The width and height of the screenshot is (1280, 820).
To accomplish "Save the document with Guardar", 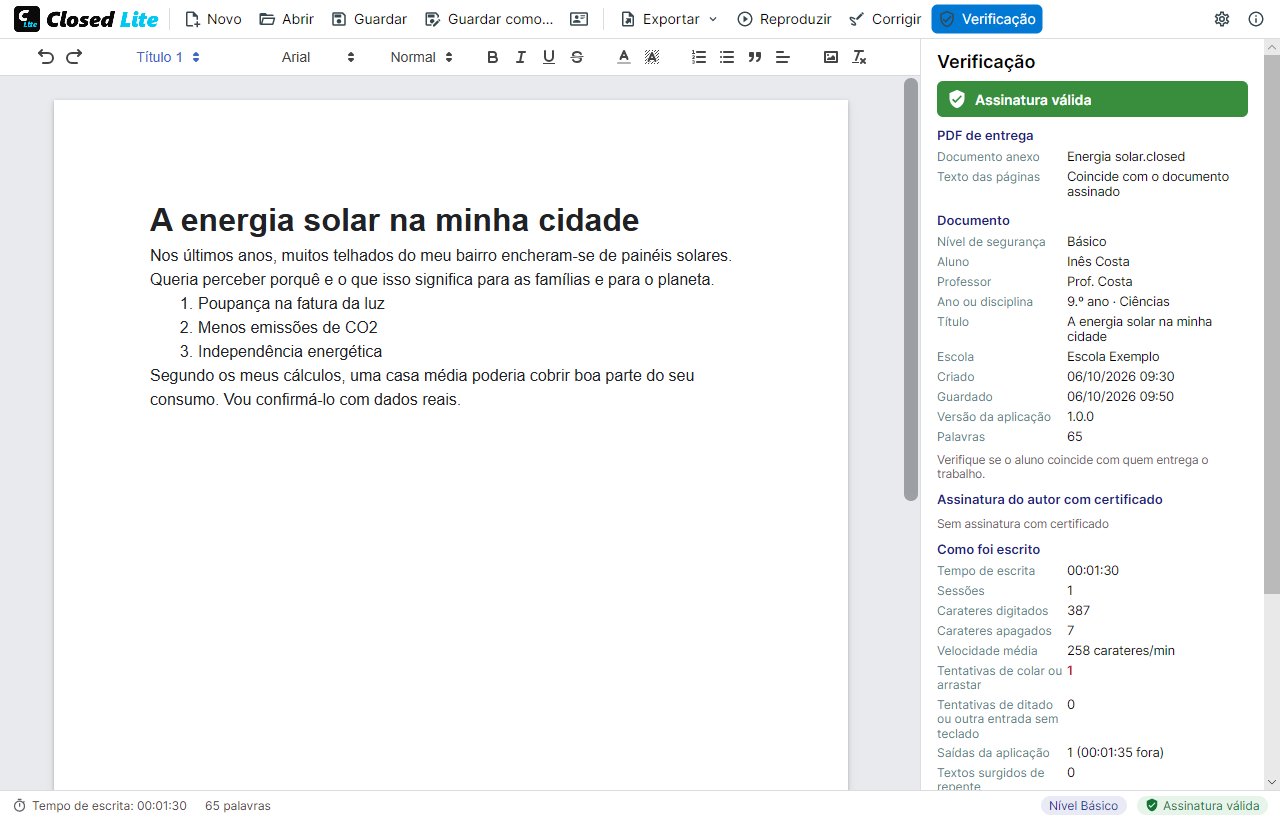I will click(369, 19).
